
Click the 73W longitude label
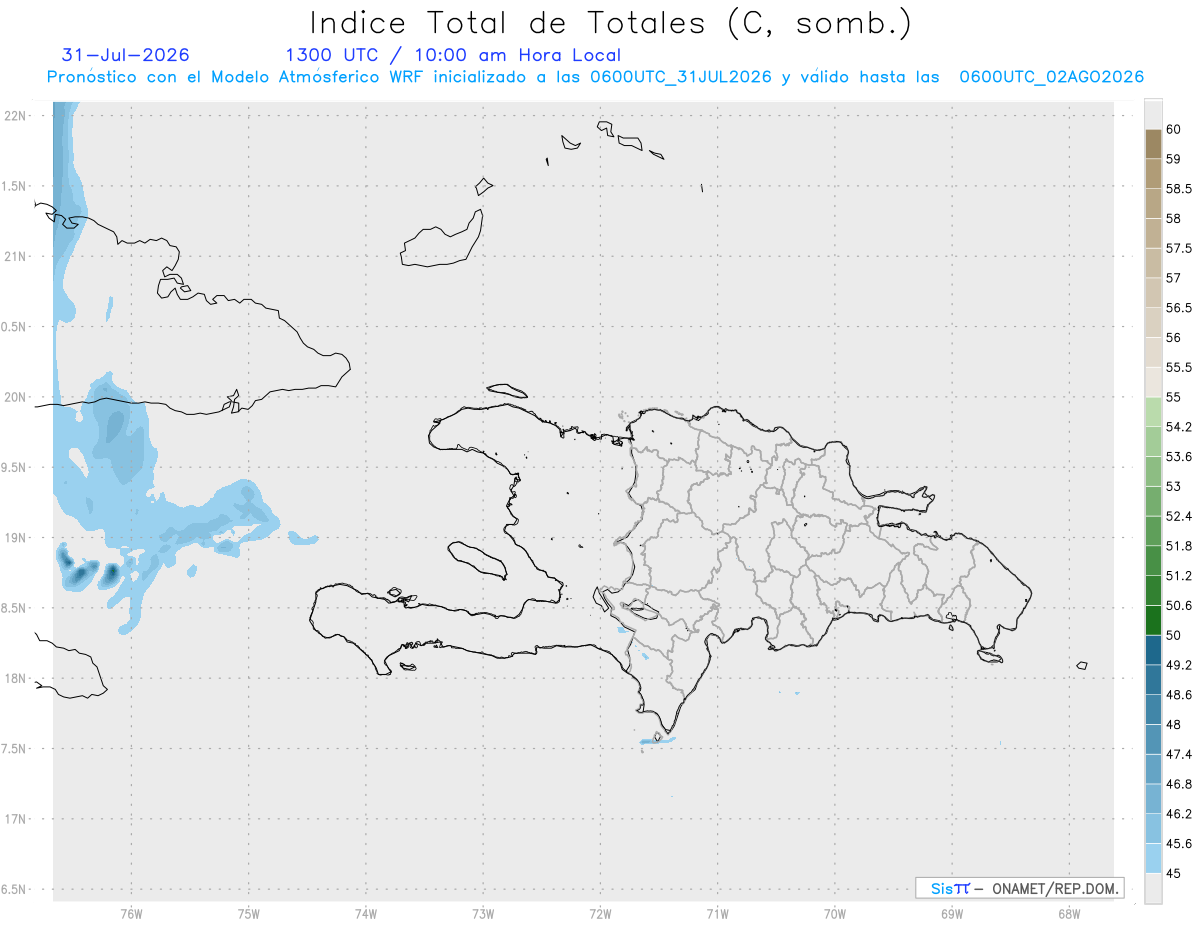pyautogui.click(x=483, y=914)
